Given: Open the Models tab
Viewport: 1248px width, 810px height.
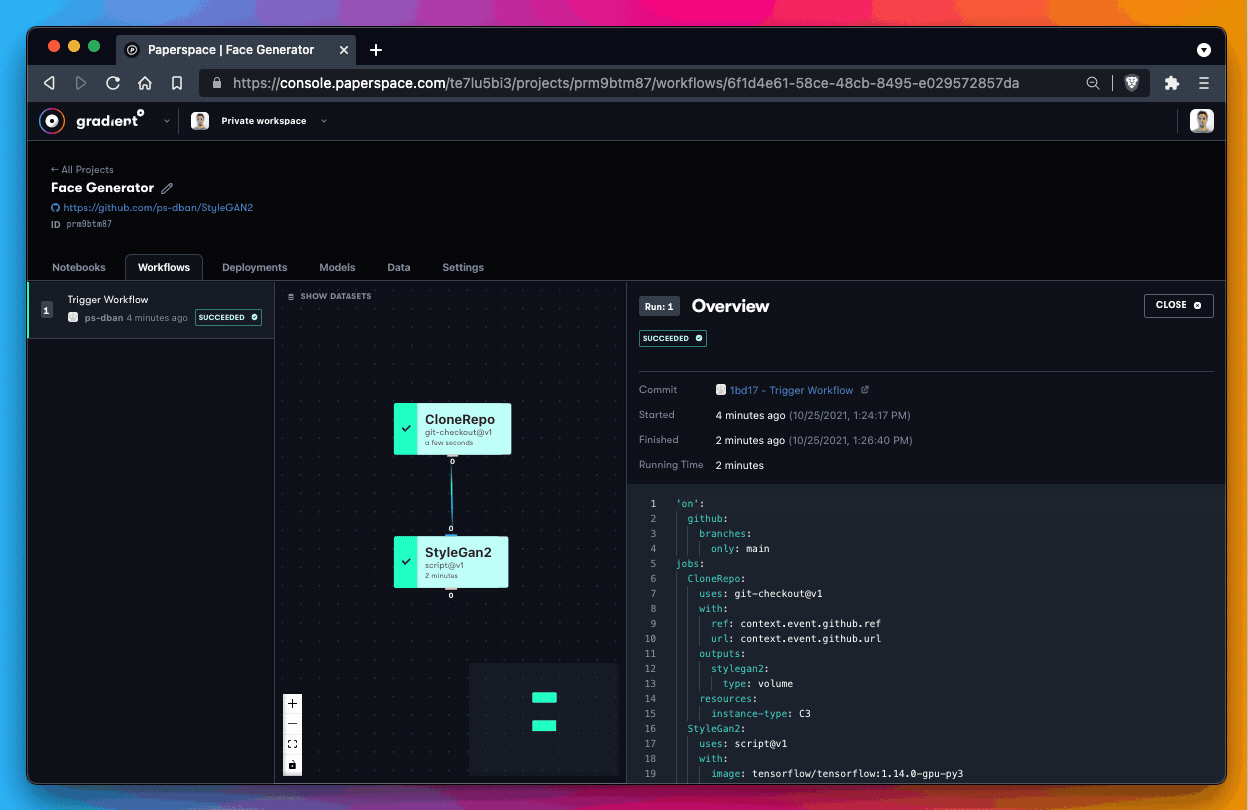Looking at the screenshot, I should tap(337, 267).
